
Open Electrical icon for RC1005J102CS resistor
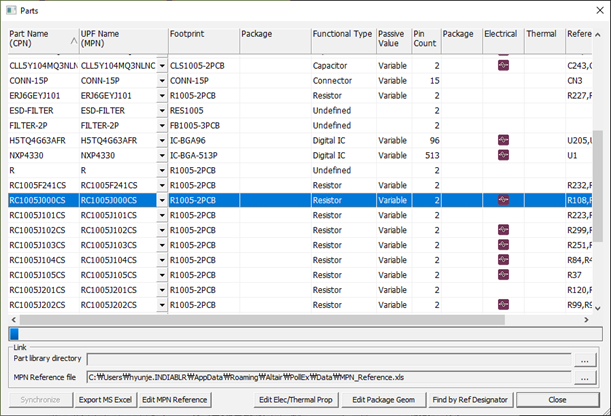(503, 230)
